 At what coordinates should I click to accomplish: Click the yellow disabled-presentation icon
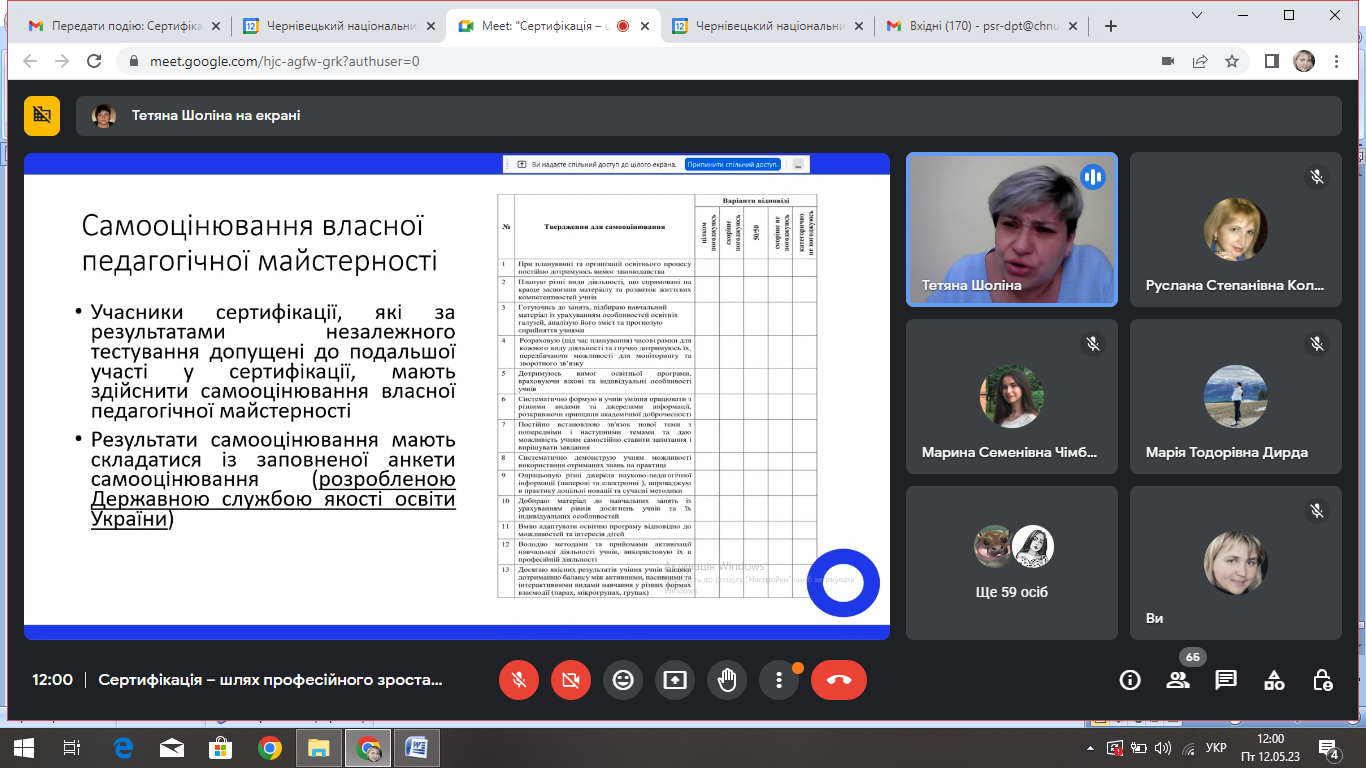42,115
